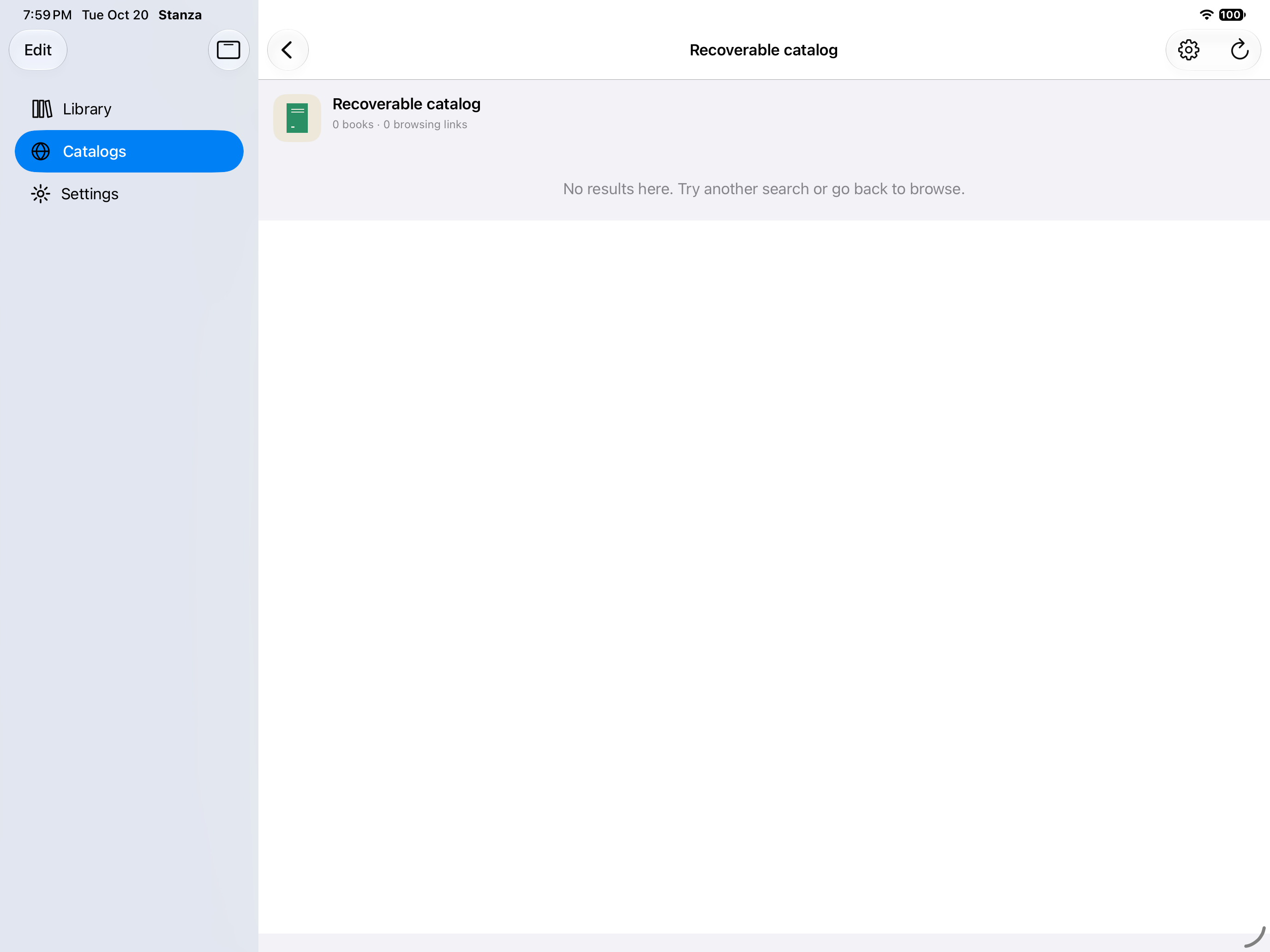Tap the 7:59 PM clock
This screenshot has width=1270, height=952.
(x=48, y=15)
